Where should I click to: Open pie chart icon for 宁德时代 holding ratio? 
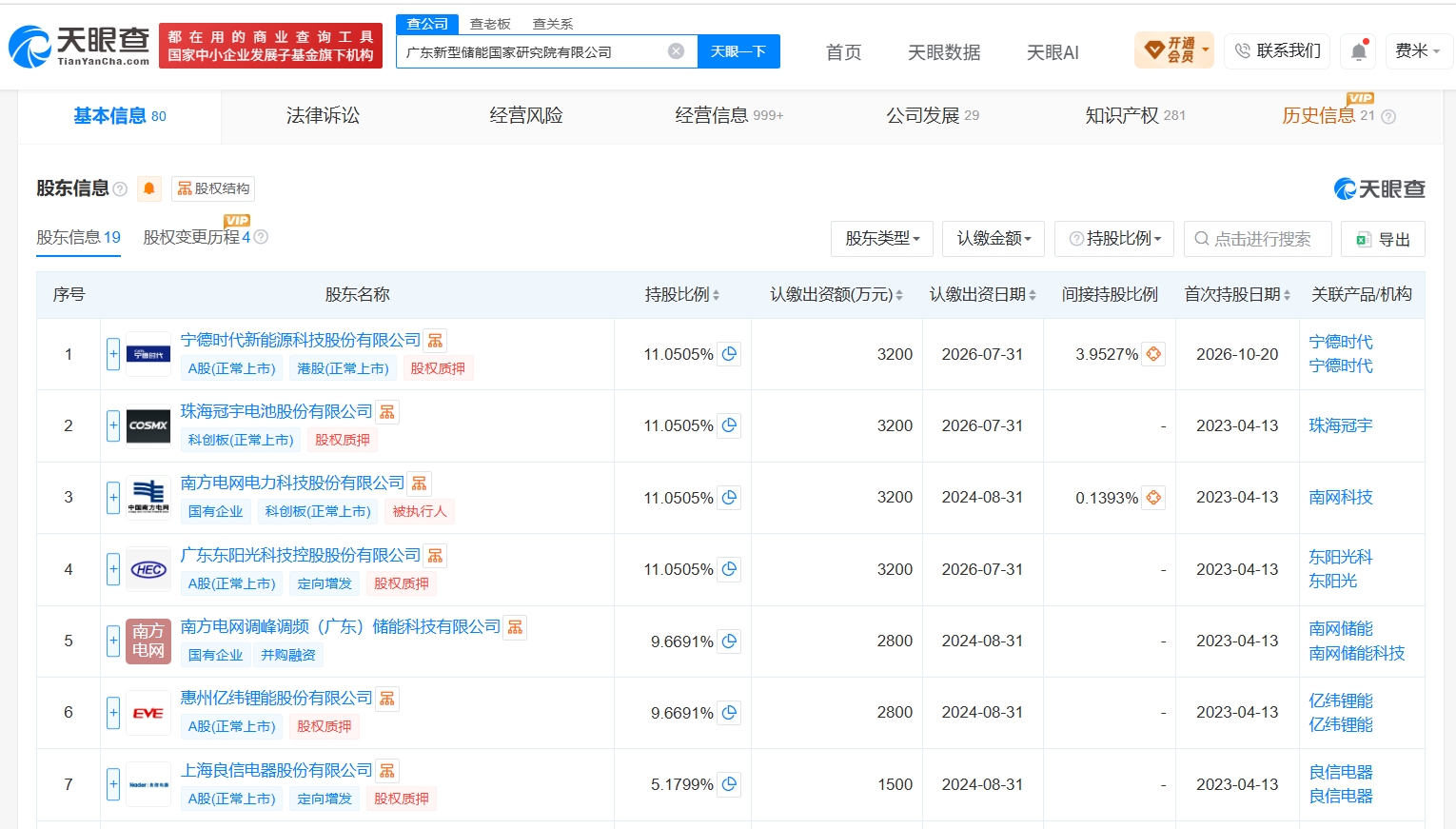729,354
